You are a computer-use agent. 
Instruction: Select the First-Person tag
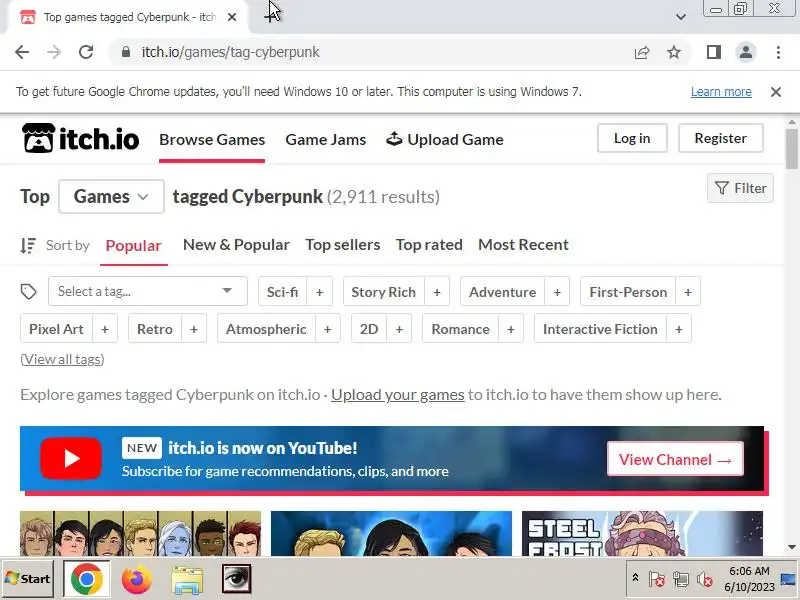pyautogui.click(x=628, y=292)
